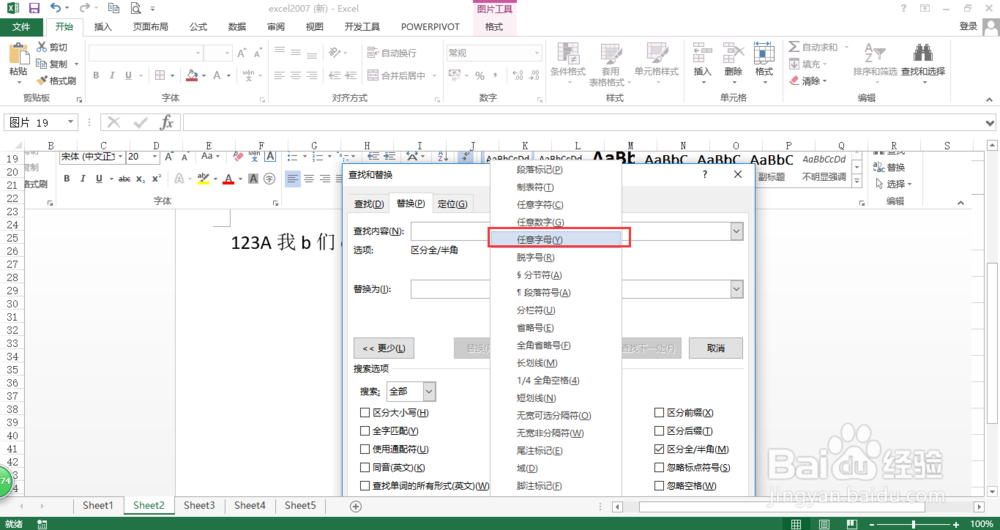The image size is (1000, 530).
Task: Activate the Format Painter (格式刷)
Action: click(56, 80)
